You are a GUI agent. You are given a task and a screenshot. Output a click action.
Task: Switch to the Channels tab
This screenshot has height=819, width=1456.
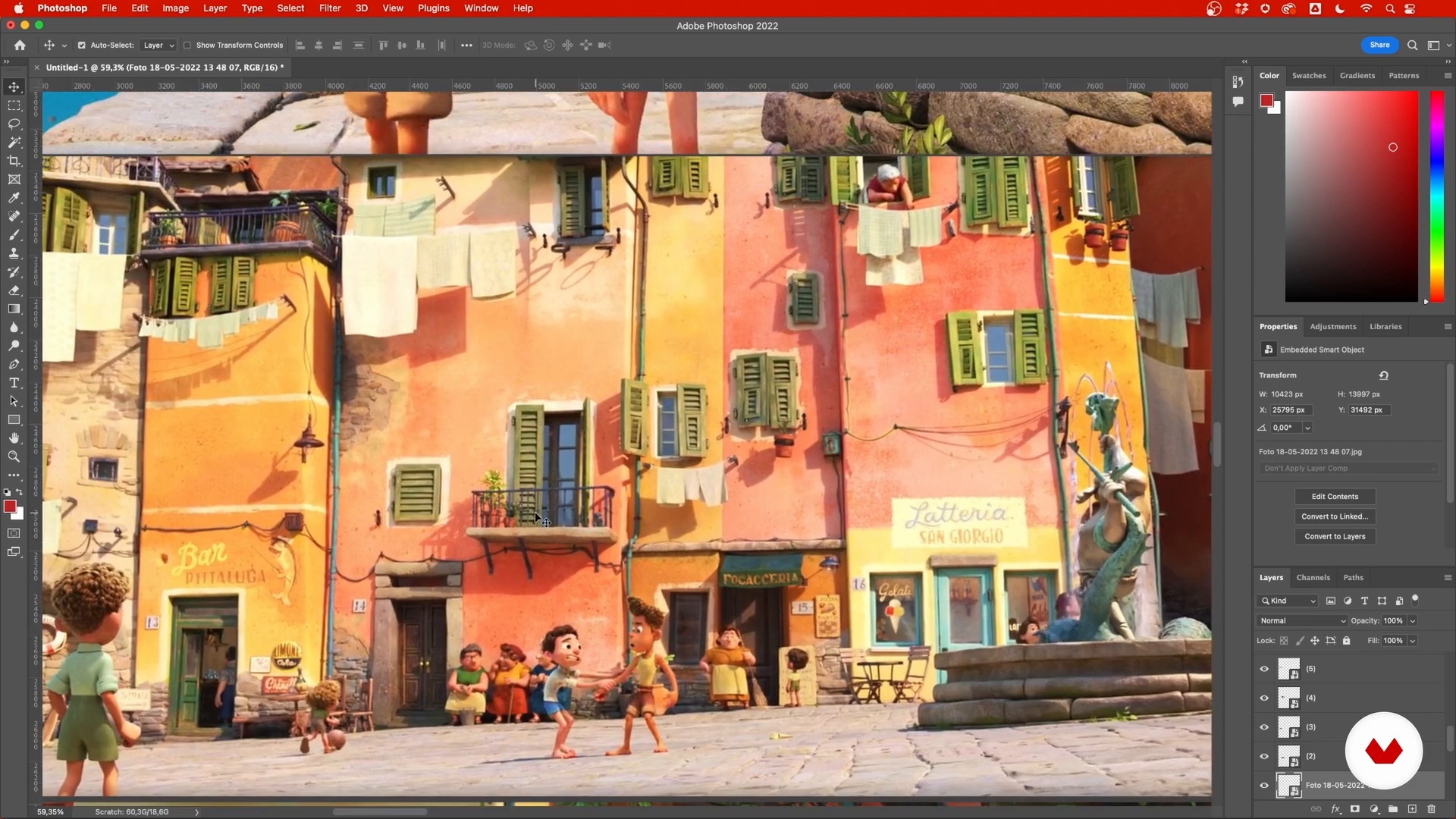(1313, 578)
